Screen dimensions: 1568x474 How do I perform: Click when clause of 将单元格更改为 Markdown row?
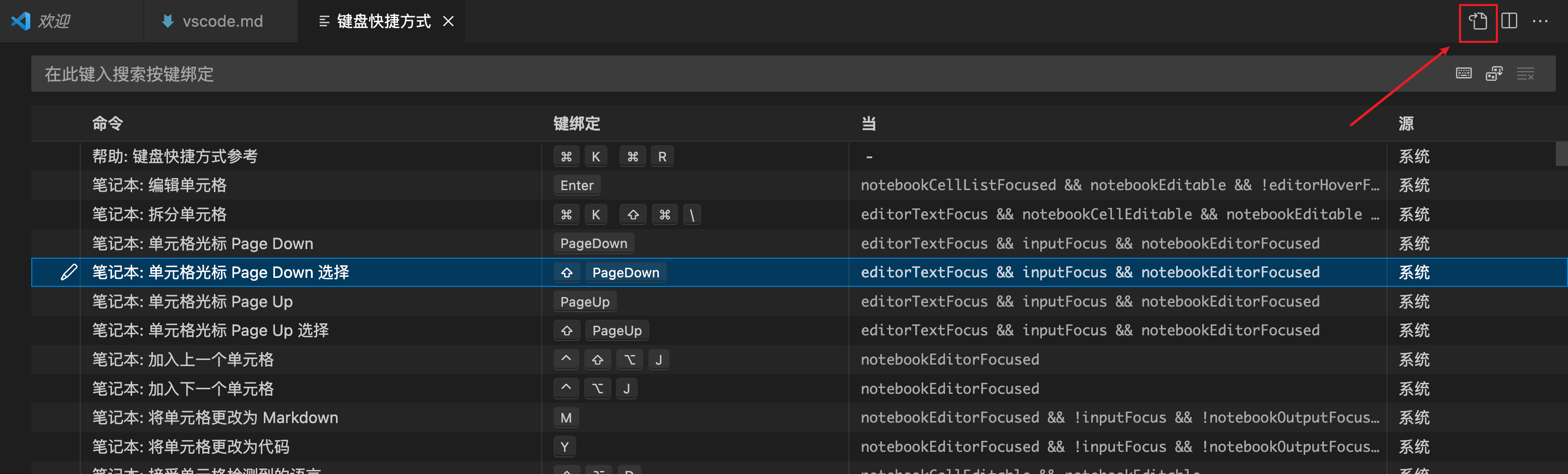click(x=1120, y=418)
